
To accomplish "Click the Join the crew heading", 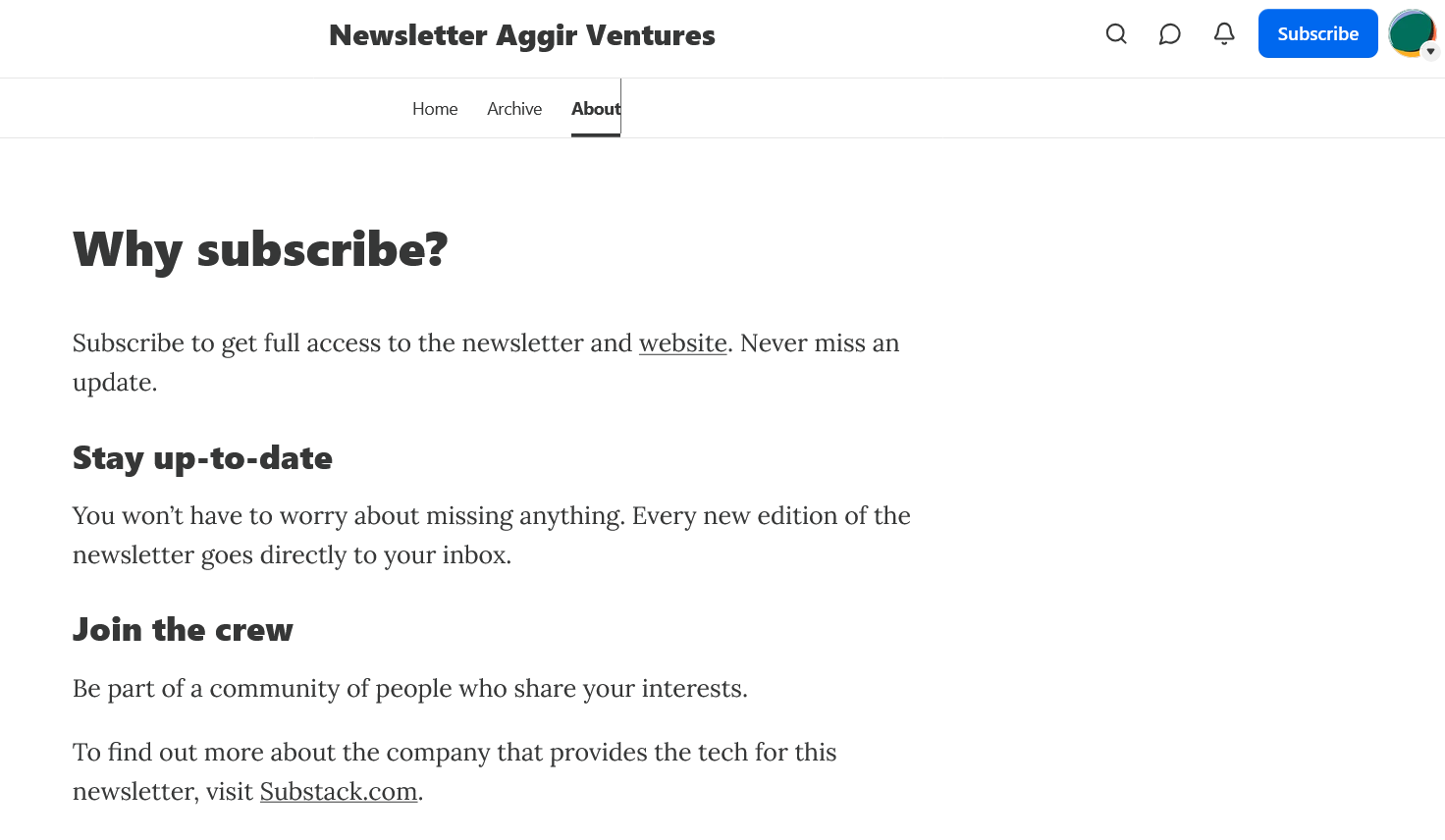I will pyautogui.click(x=183, y=629).
